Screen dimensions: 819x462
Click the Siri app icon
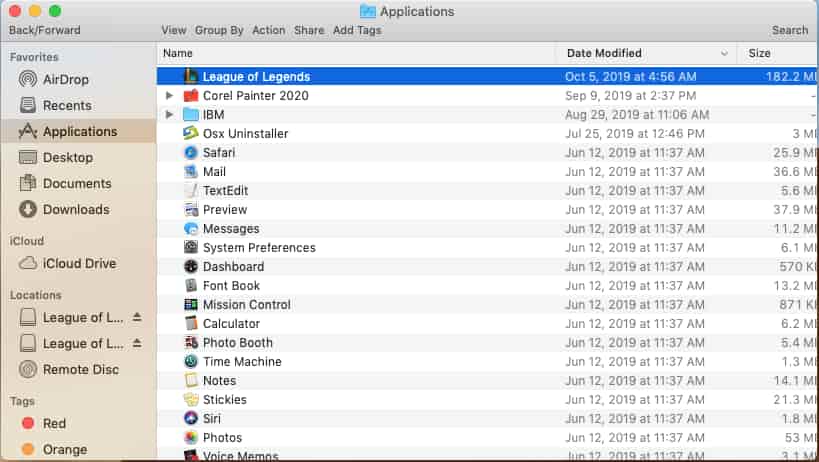click(x=191, y=418)
